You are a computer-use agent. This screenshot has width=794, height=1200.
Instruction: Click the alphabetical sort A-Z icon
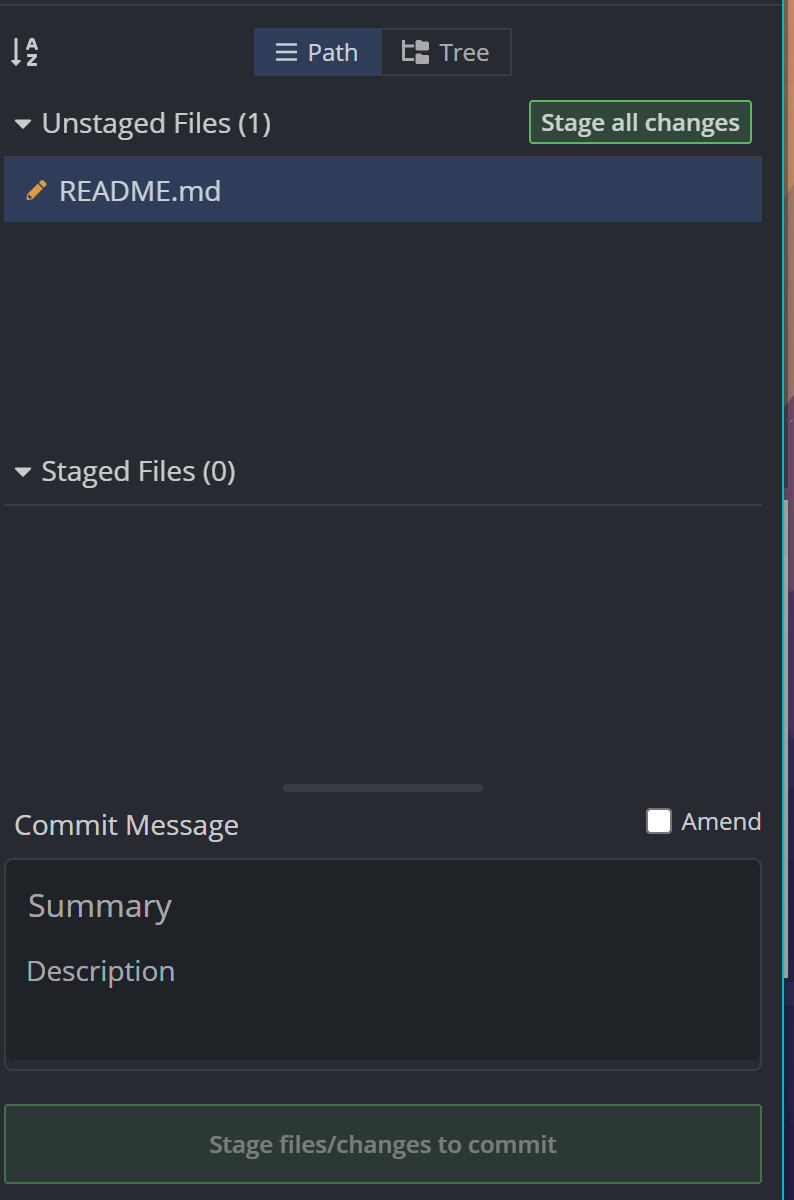point(24,52)
